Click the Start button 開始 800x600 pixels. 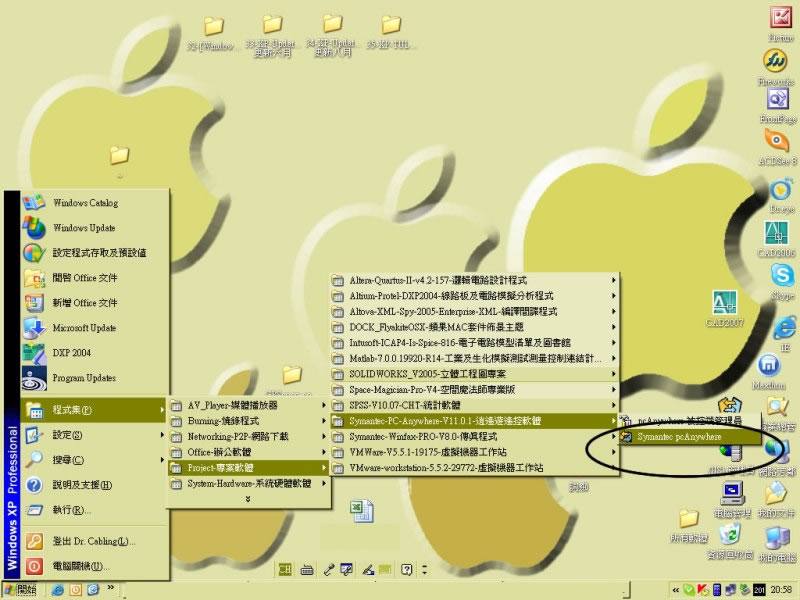coord(20,590)
